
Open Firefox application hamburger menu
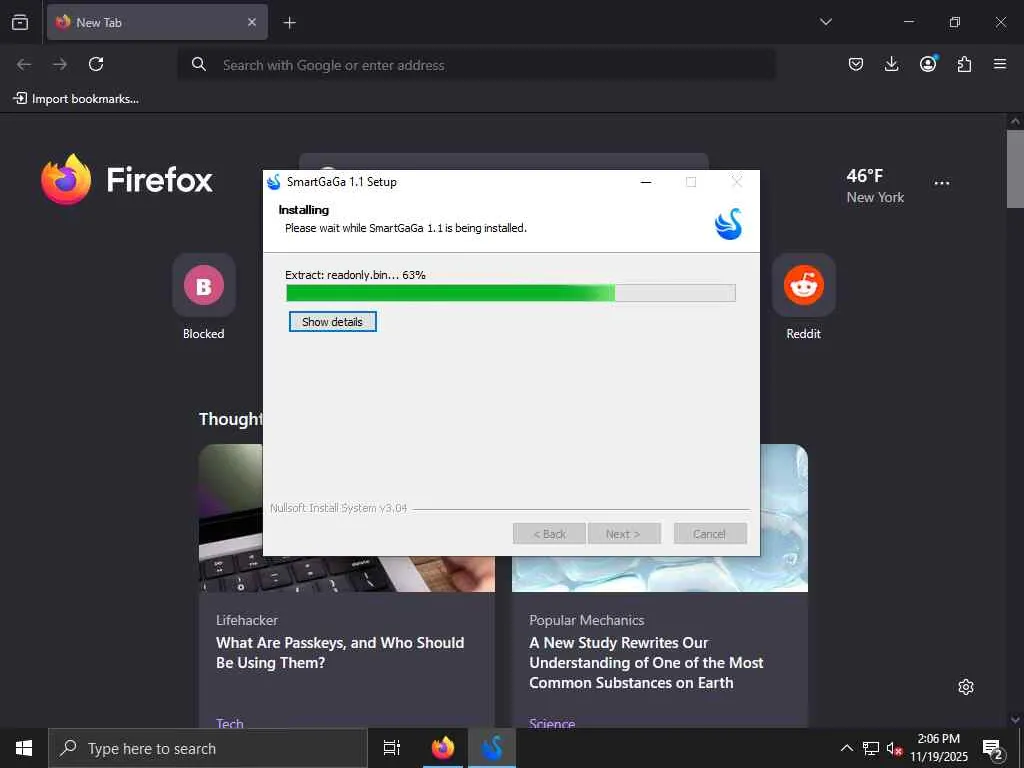(1000, 64)
